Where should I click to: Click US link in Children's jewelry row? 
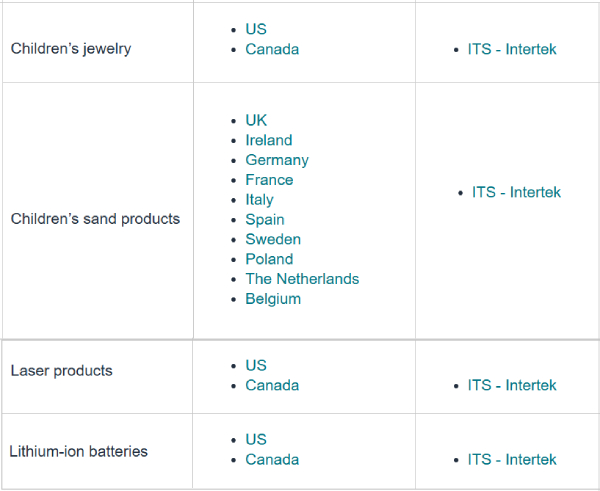point(256,29)
